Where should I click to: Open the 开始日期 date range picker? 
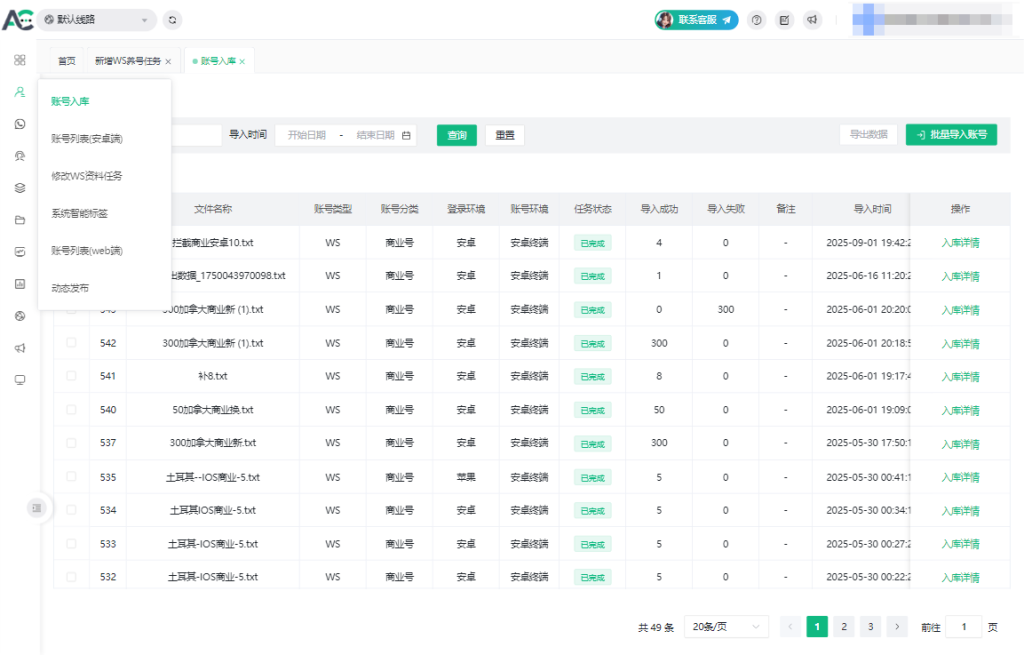(307, 135)
